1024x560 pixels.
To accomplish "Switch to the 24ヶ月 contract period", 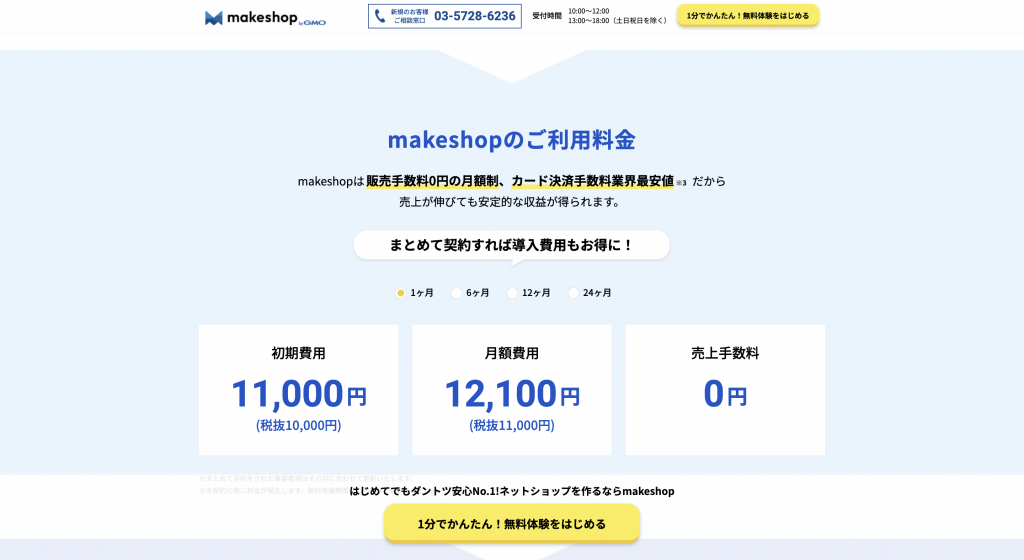I will tap(574, 293).
